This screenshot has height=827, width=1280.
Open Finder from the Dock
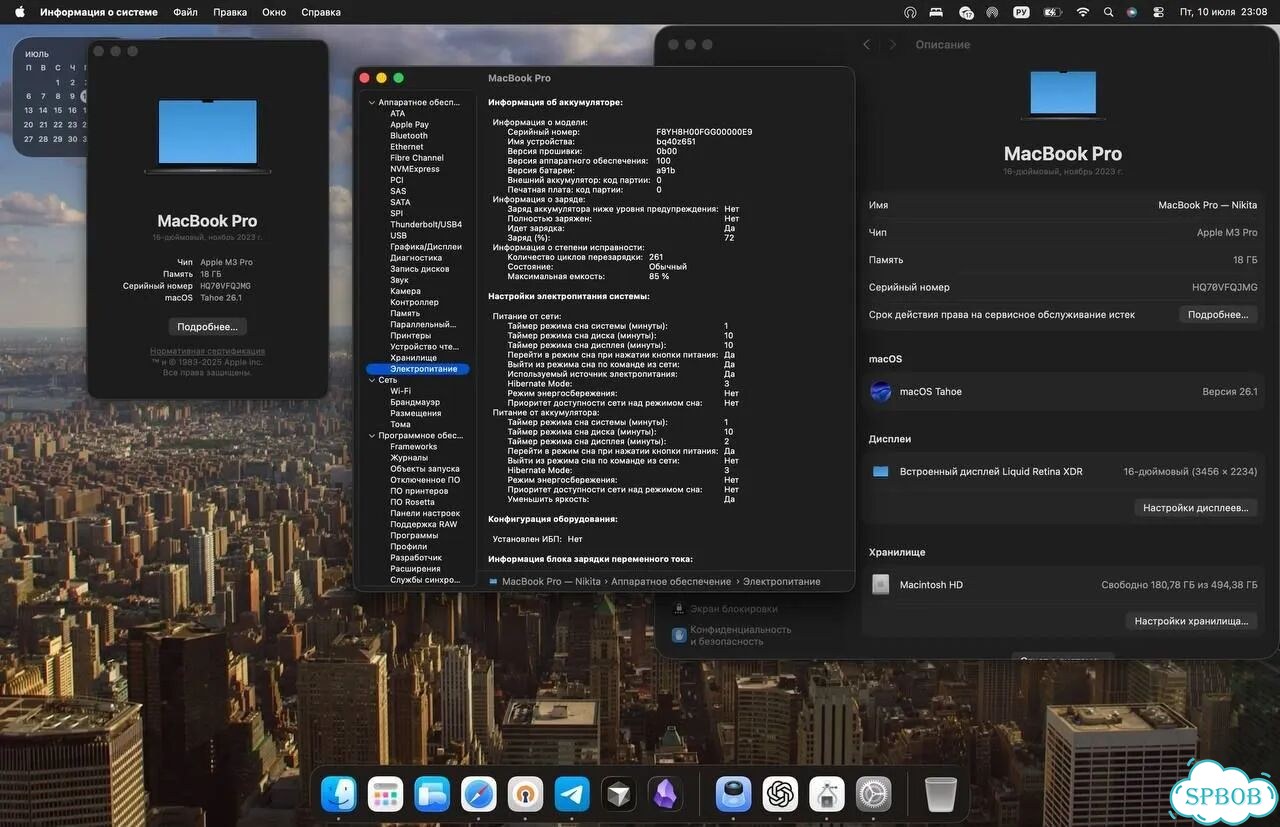(339, 794)
